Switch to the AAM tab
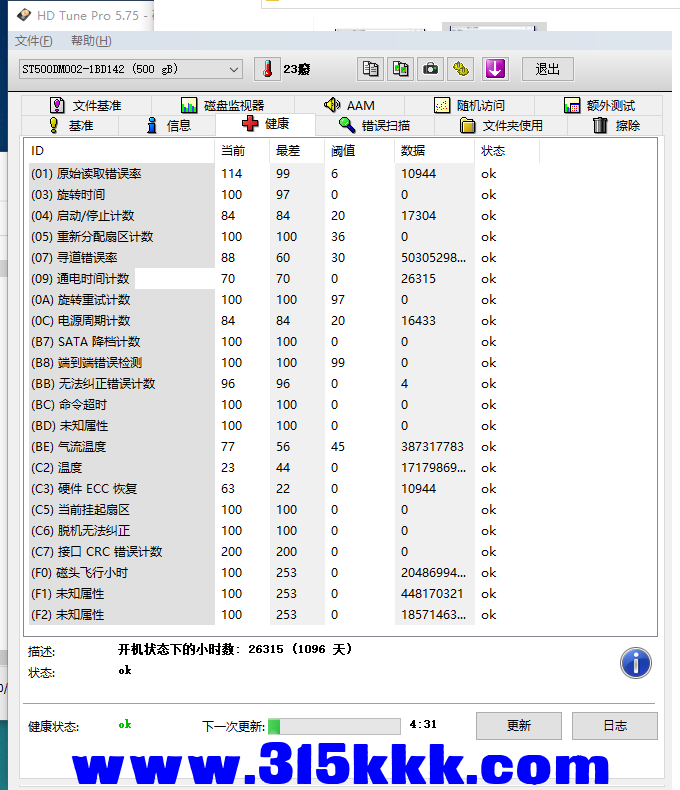 click(350, 105)
